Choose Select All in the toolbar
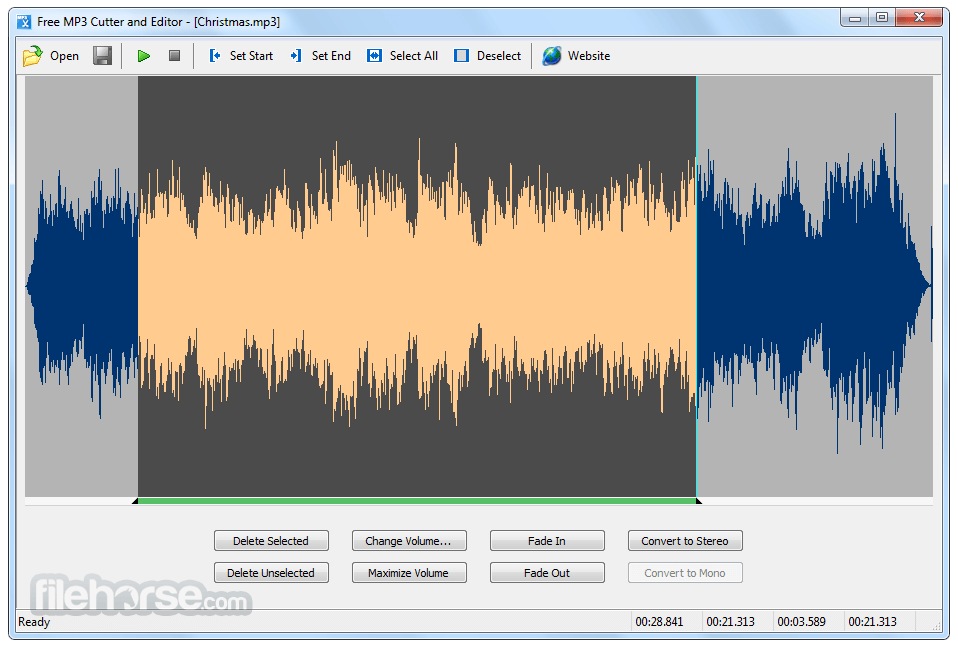 403,56
